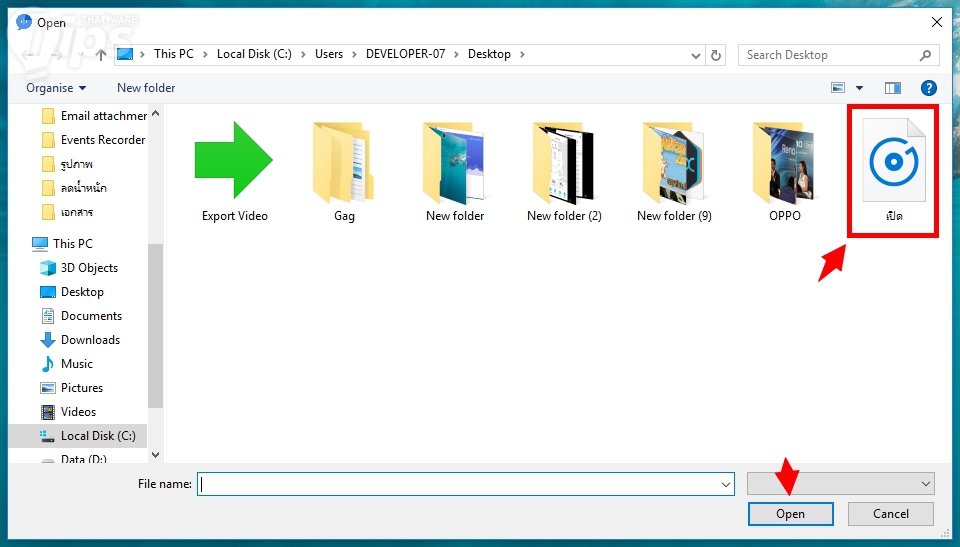Click the Pictures icon in sidebar
Image resolution: width=960 pixels, height=547 pixels.
pos(48,388)
